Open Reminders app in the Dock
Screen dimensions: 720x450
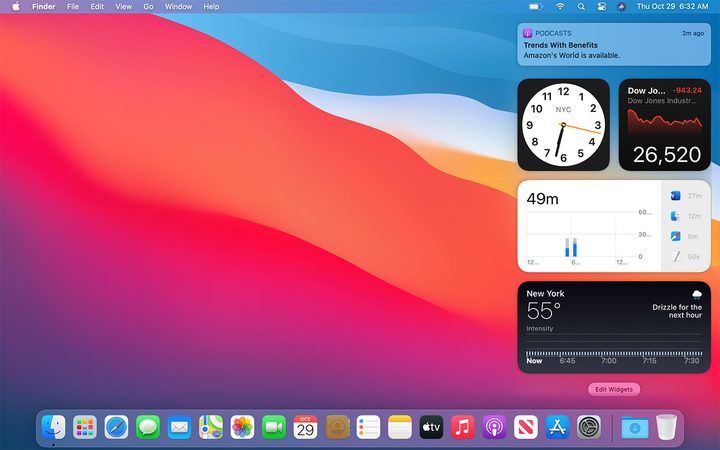coord(368,427)
